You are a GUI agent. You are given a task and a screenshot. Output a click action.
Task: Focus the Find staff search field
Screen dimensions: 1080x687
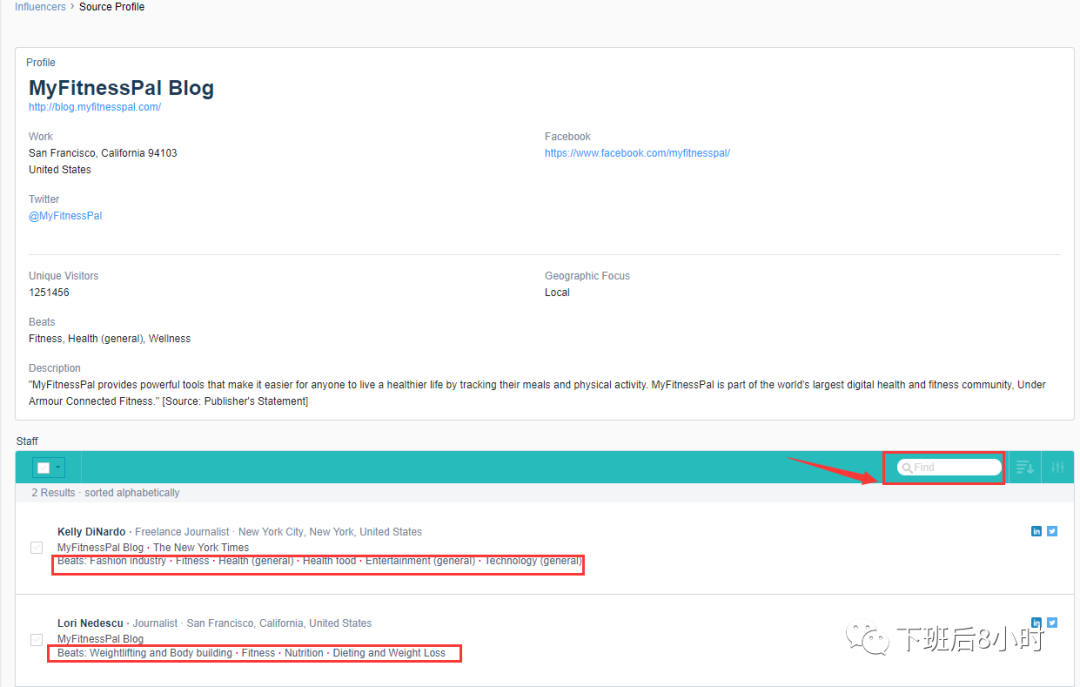(x=949, y=468)
